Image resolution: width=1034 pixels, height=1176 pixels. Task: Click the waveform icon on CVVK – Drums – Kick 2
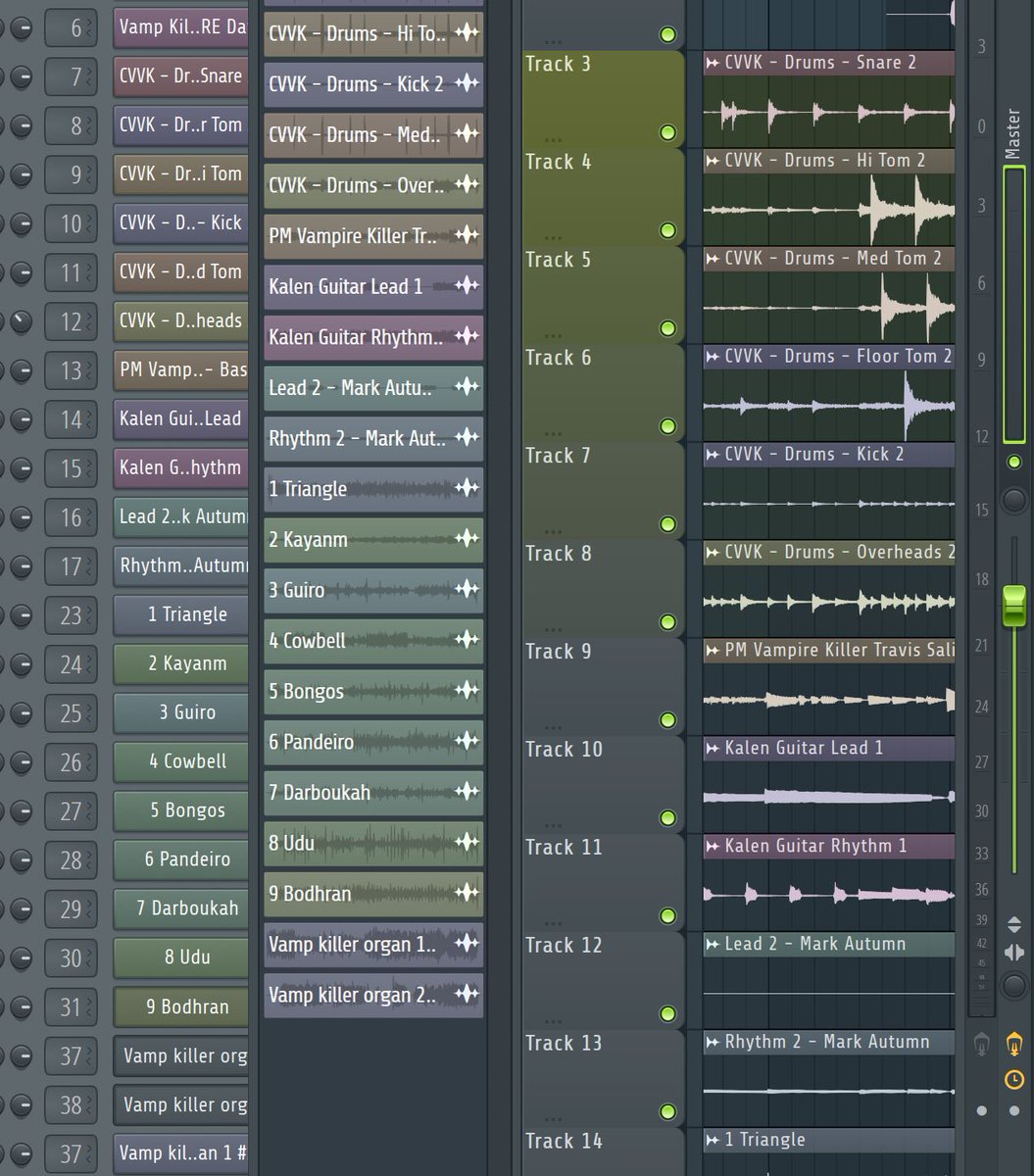[468, 85]
